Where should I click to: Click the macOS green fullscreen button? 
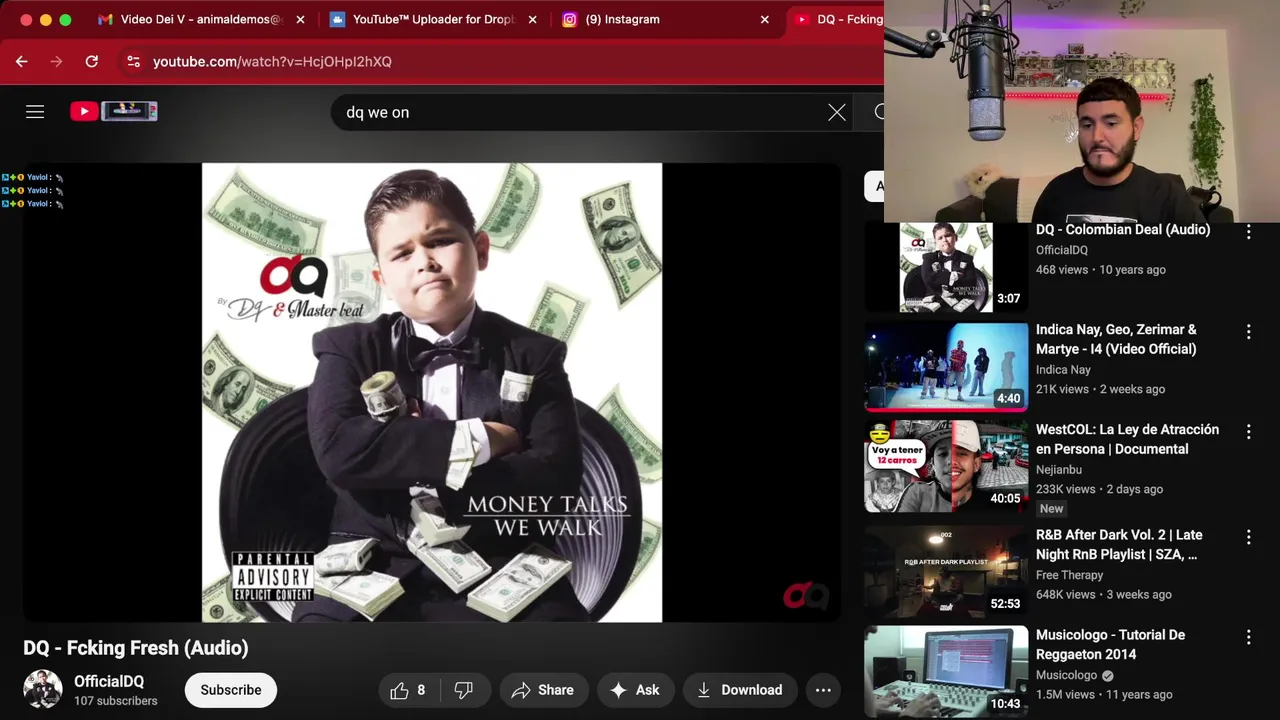[65, 20]
